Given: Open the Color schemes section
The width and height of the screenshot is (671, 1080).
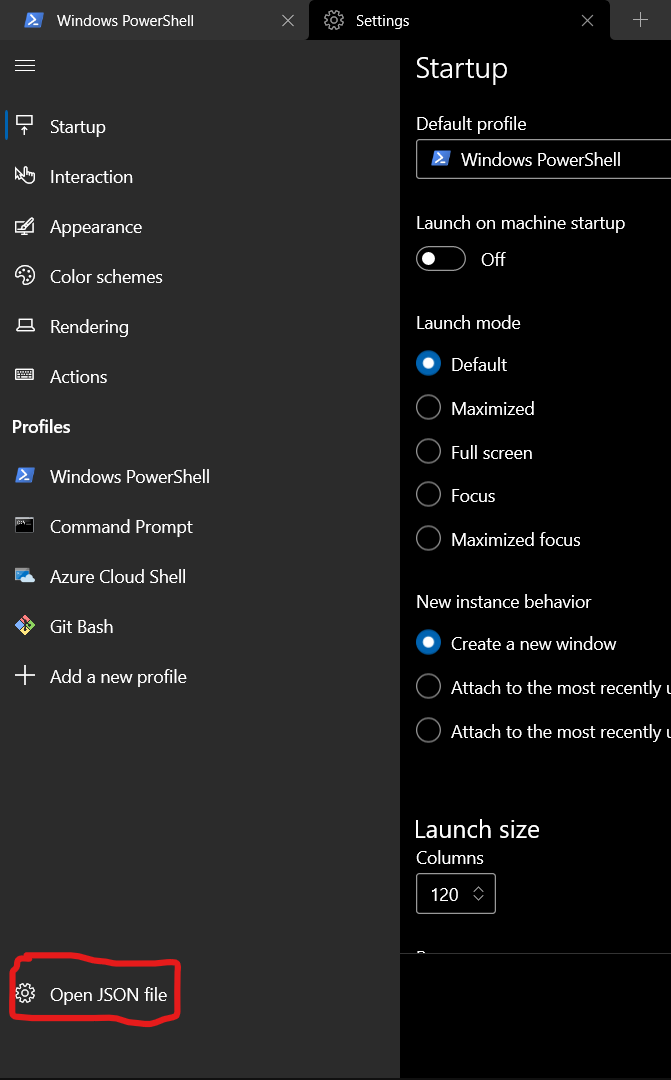Looking at the screenshot, I should pyautogui.click(x=106, y=277).
